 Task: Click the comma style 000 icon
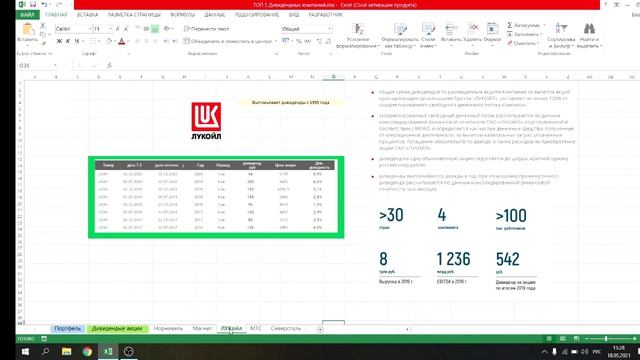coord(308,41)
